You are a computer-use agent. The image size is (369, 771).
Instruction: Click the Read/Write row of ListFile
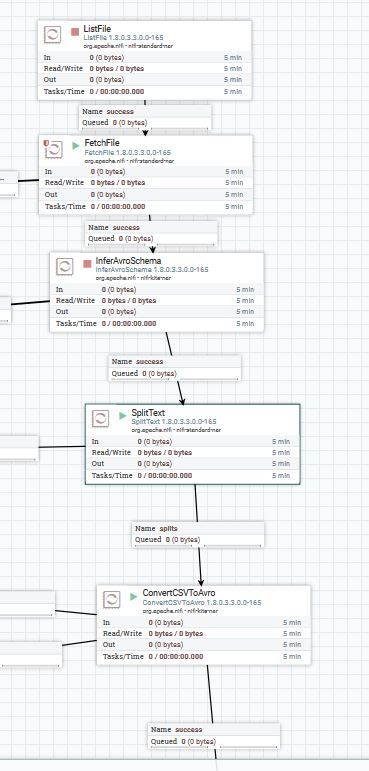145,68
